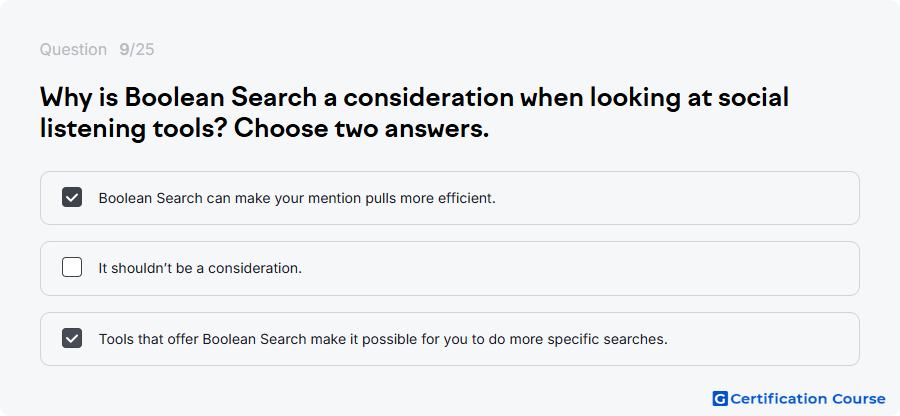Click the word 'Course' in the footer branding

858,399
